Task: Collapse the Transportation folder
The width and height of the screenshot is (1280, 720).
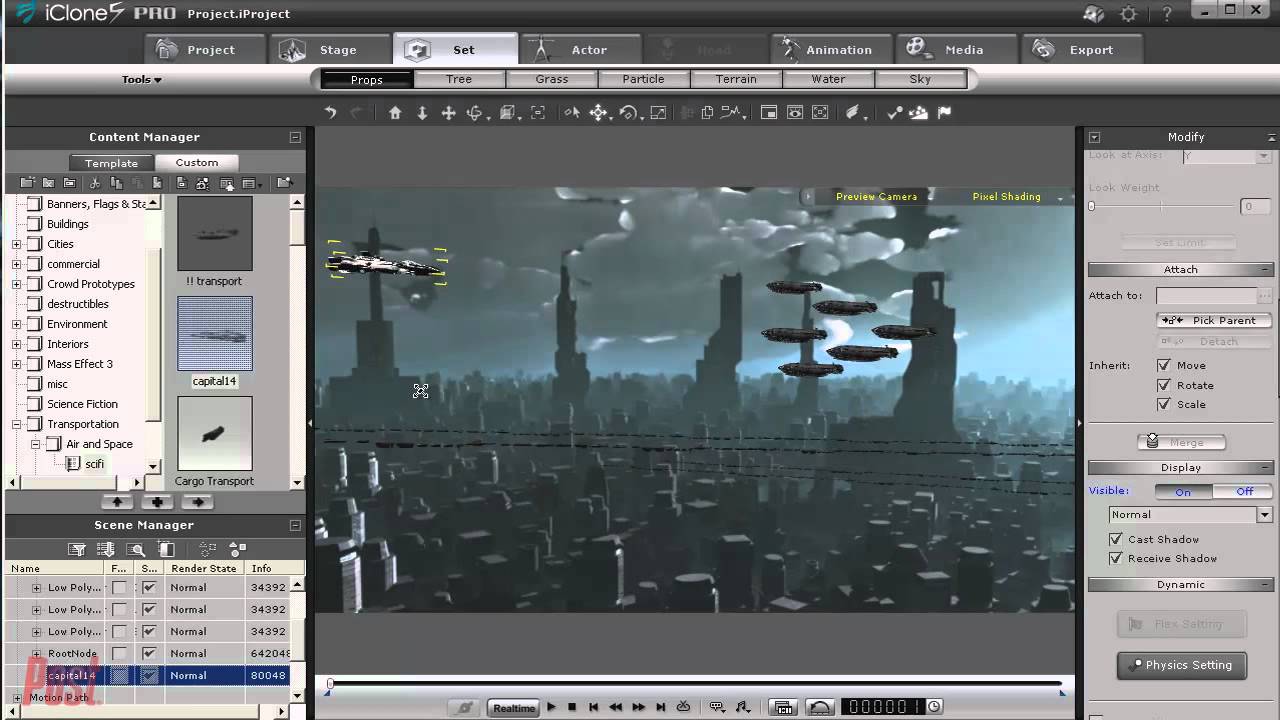Action: (16, 424)
